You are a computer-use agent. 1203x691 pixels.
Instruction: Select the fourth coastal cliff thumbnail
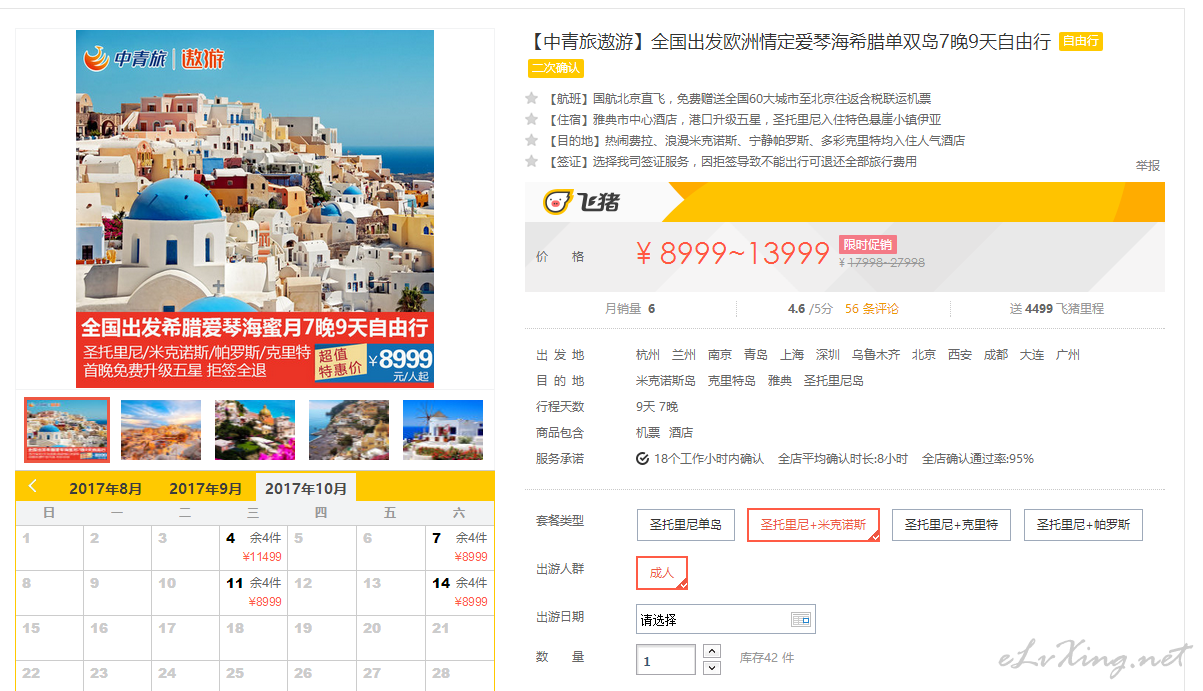point(349,430)
